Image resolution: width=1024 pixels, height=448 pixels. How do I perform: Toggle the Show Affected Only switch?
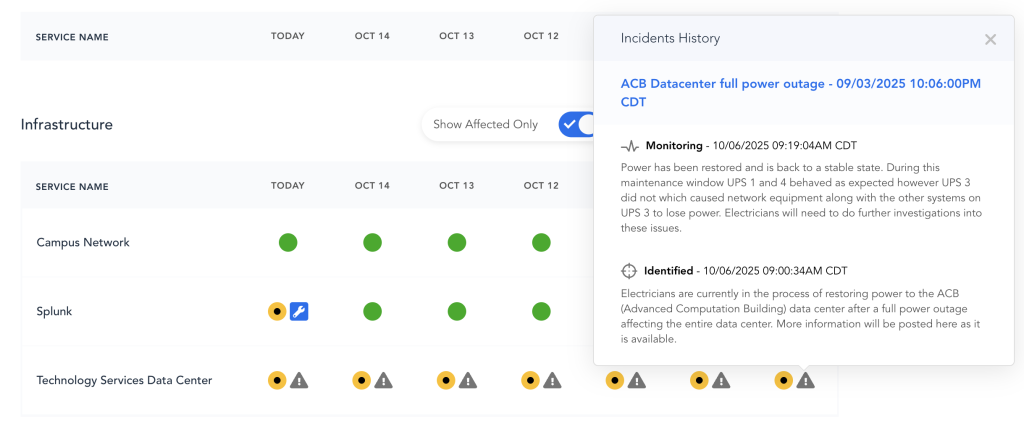577,125
